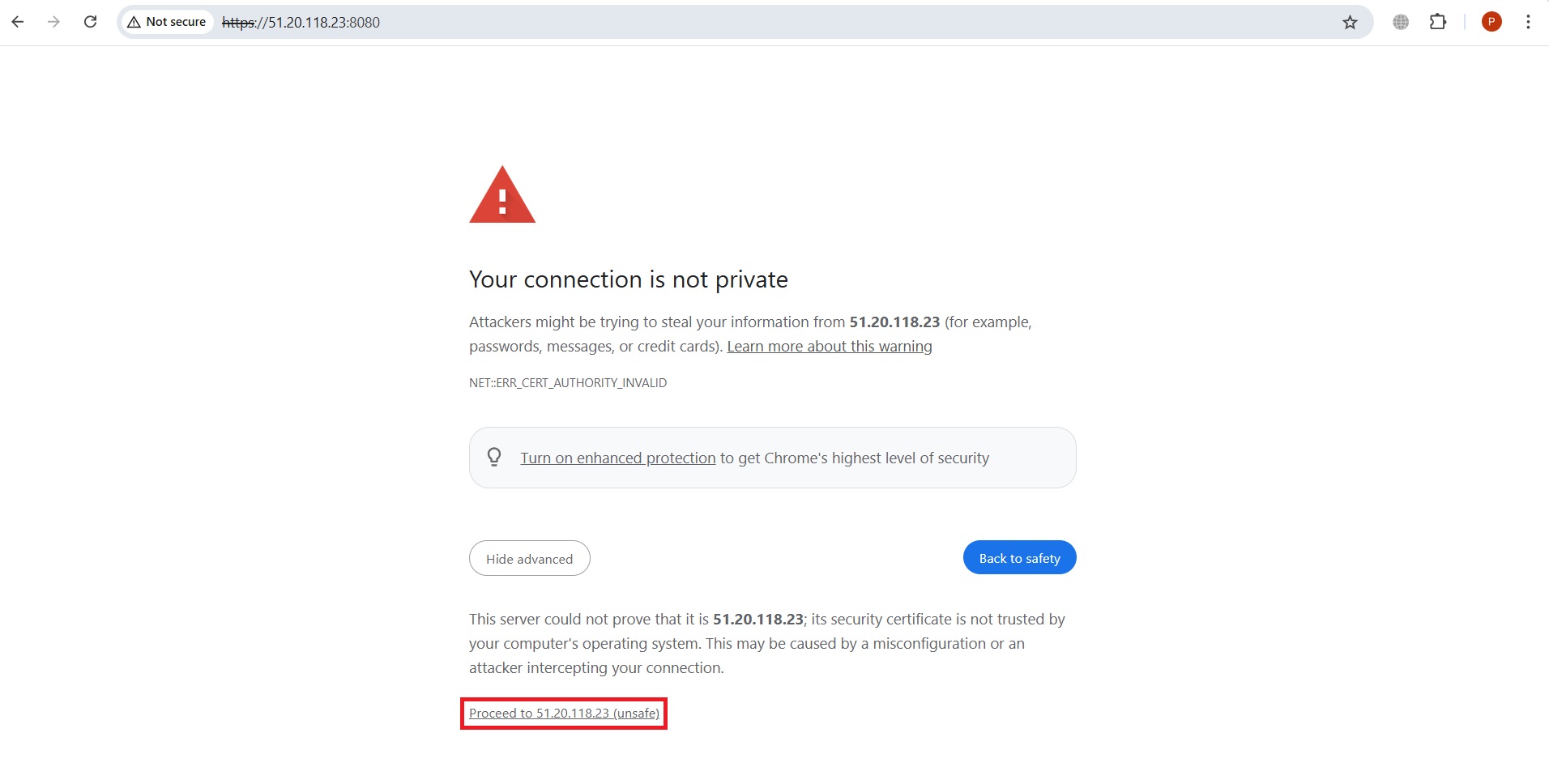Click the Not secure badge
This screenshot has width=1549, height=784.
pyautogui.click(x=167, y=22)
